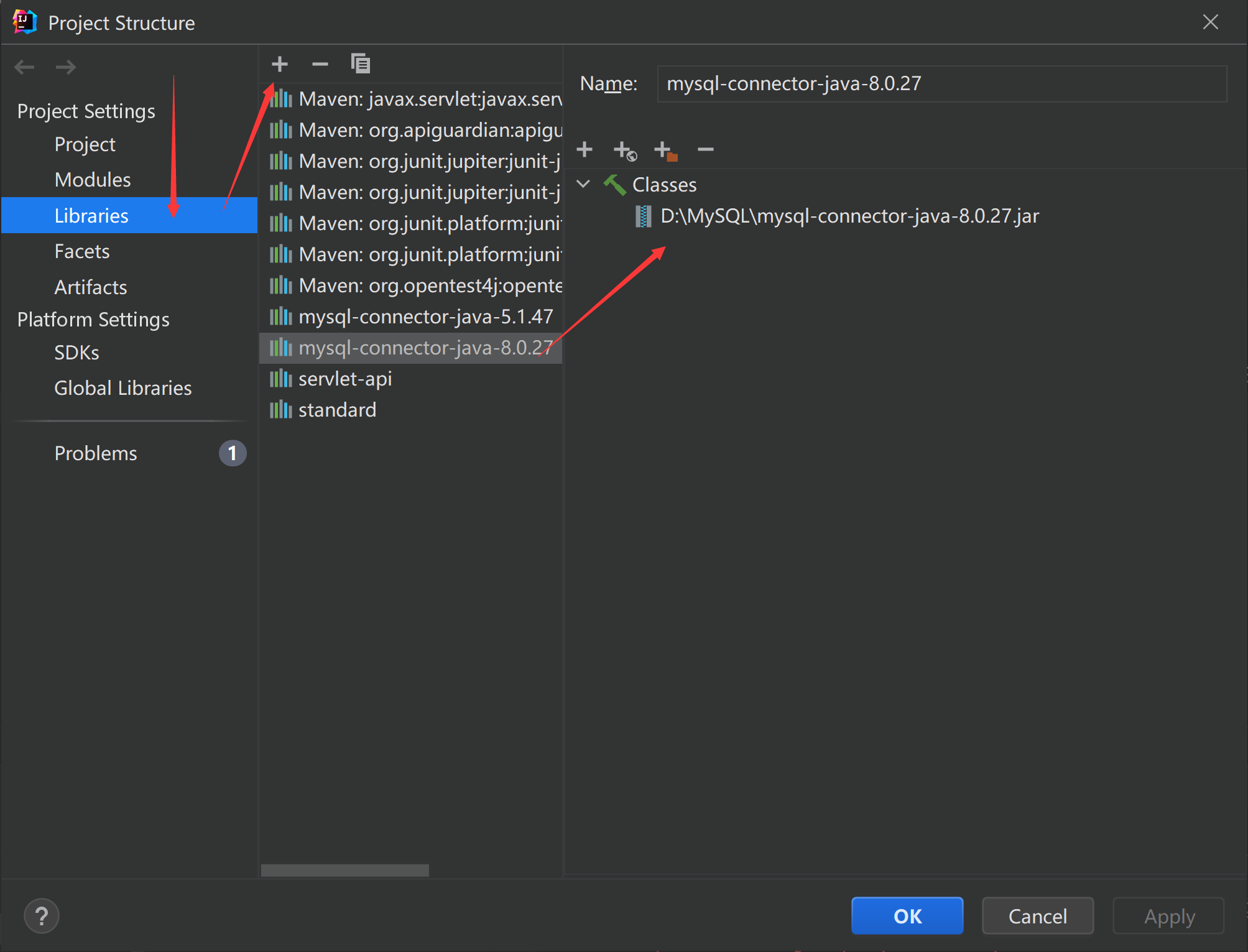Click the add new library plus icon
Viewport: 1248px width, 952px height.
coord(280,64)
